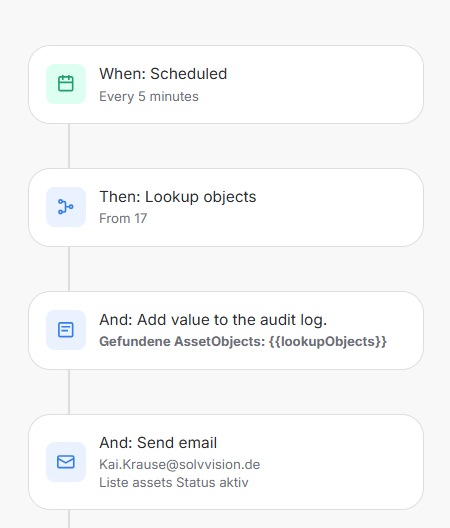Click the audit log document icon
450x528 pixels.
66,330
